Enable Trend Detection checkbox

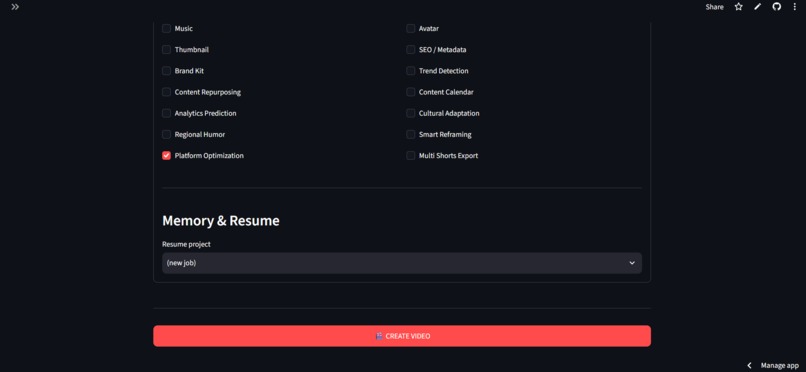click(411, 71)
